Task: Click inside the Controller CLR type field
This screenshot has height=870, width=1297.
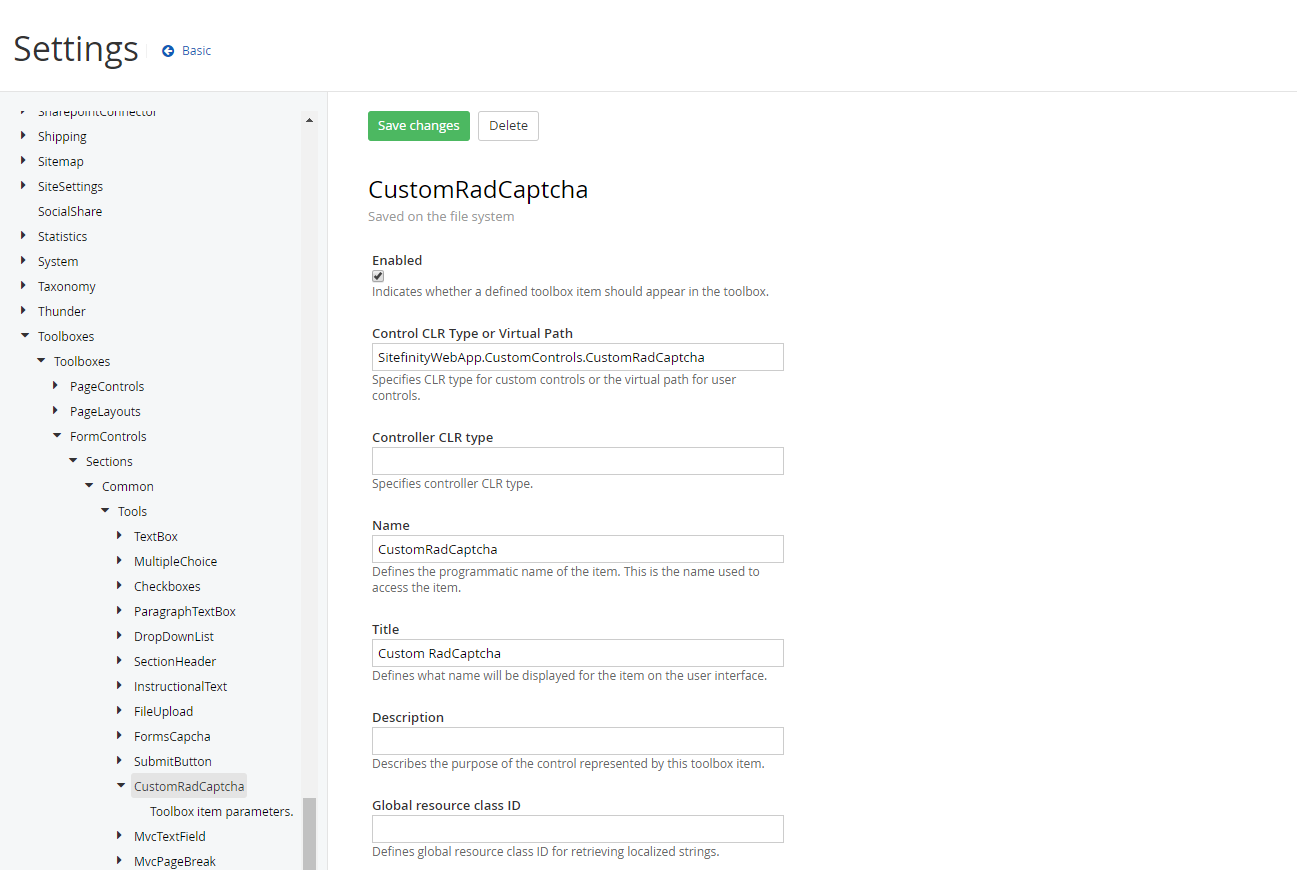Action: tap(577, 460)
